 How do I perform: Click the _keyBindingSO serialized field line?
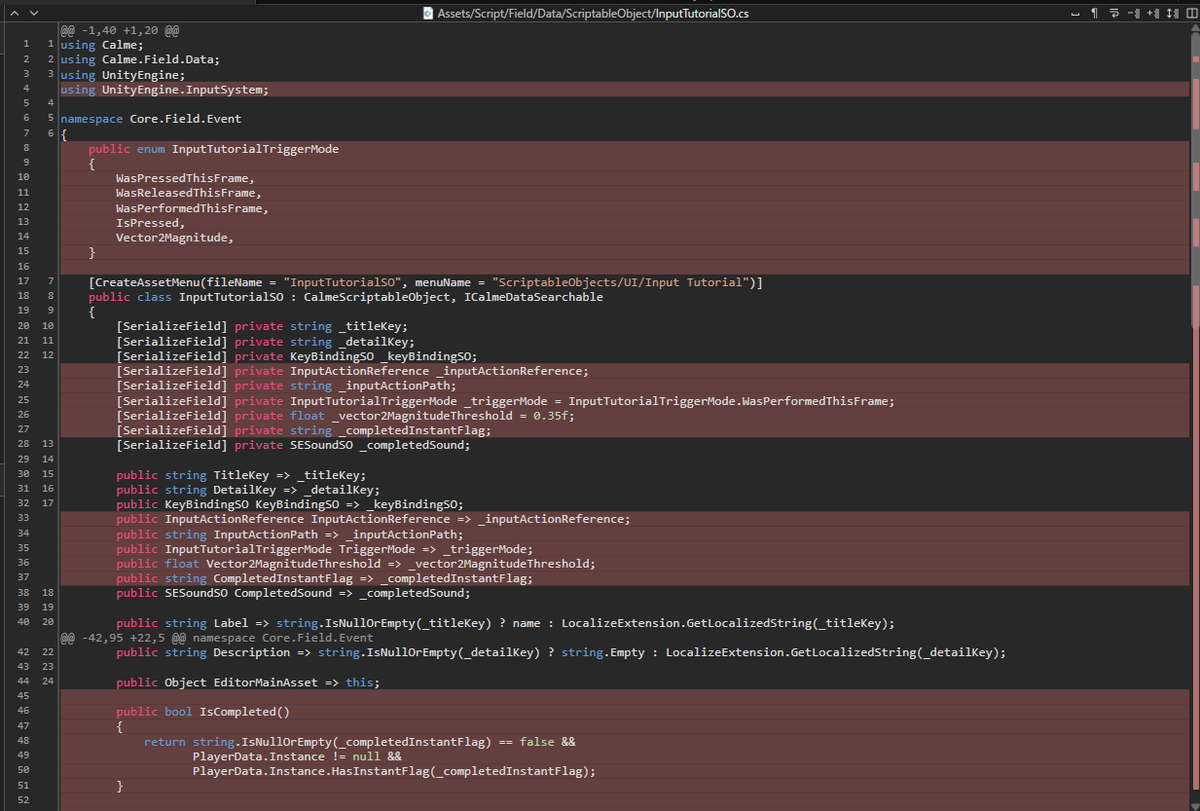point(297,356)
